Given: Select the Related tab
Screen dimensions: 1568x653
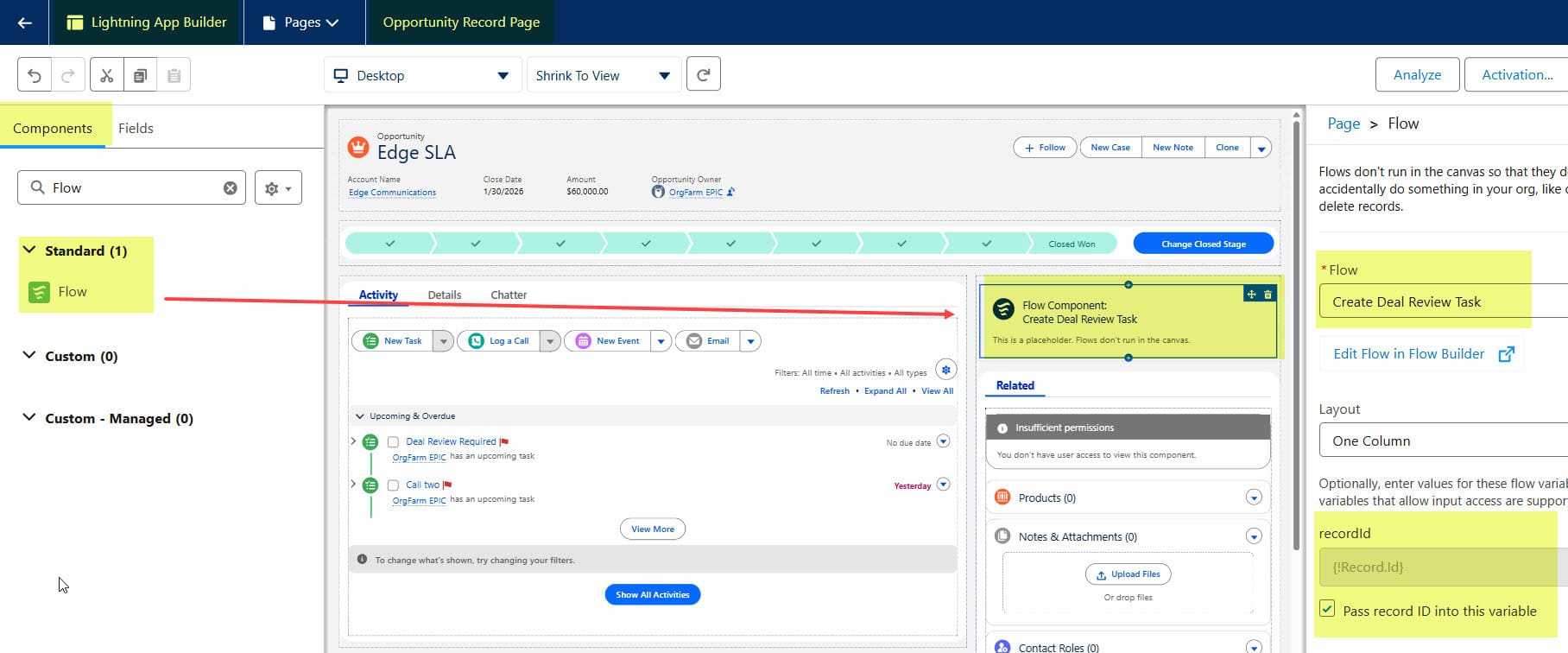Looking at the screenshot, I should click(x=1015, y=385).
